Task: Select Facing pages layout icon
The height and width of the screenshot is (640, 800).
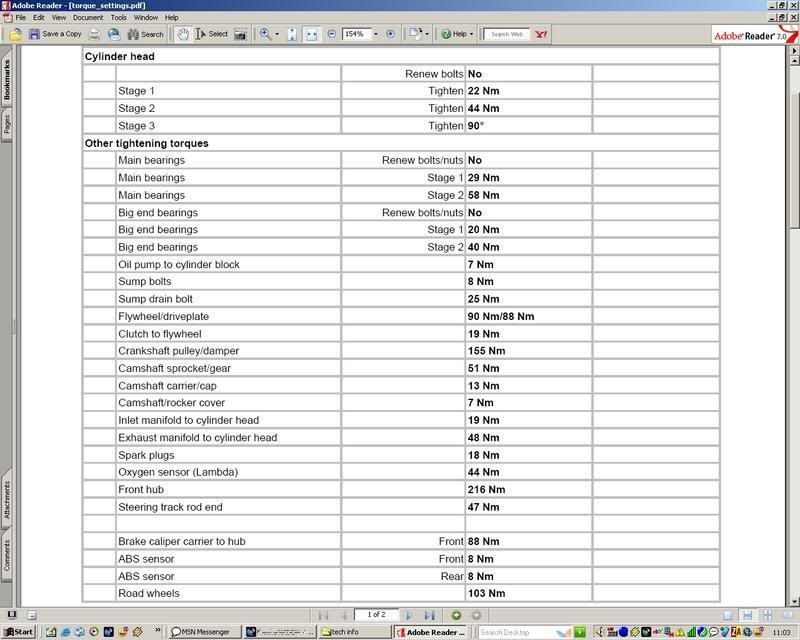Action: tap(787, 616)
